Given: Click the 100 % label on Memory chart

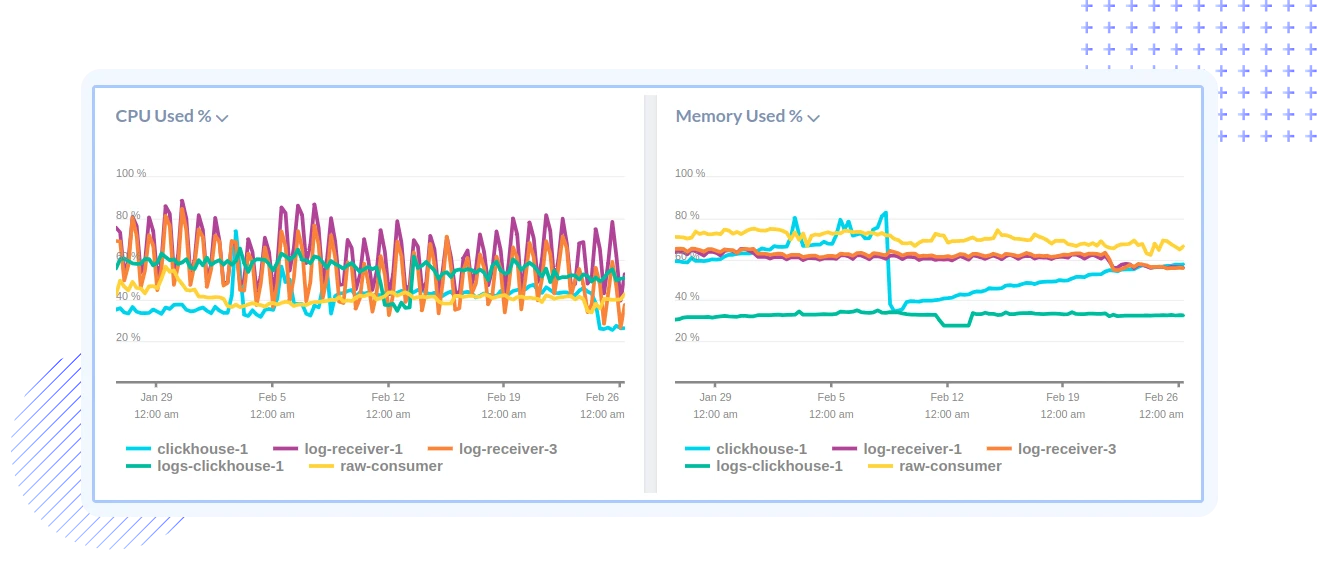Looking at the screenshot, I should [x=690, y=174].
